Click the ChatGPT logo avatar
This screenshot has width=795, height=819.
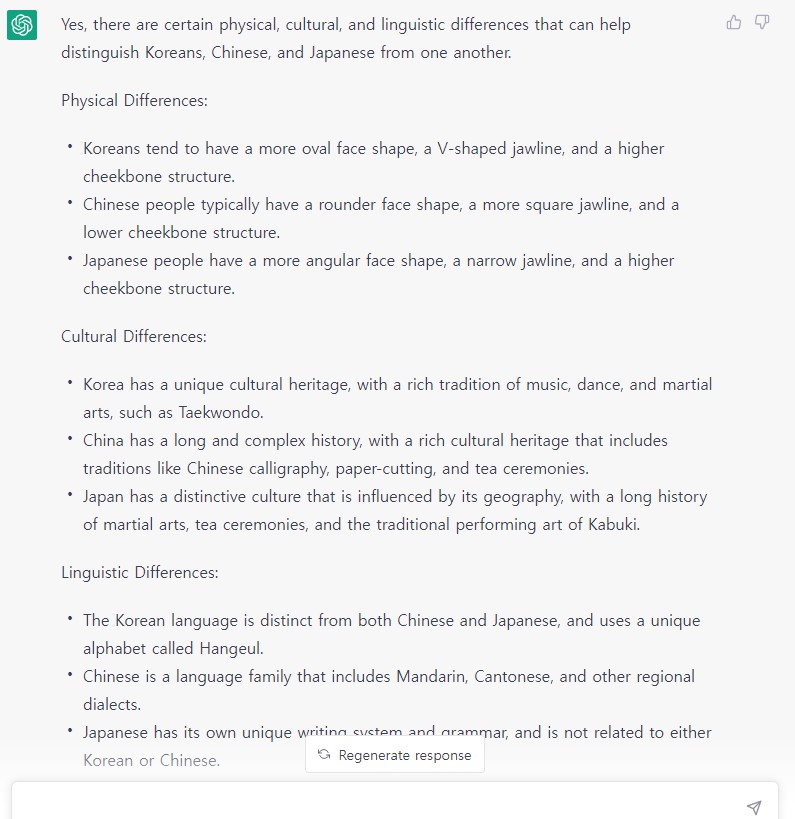tap(22, 25)
